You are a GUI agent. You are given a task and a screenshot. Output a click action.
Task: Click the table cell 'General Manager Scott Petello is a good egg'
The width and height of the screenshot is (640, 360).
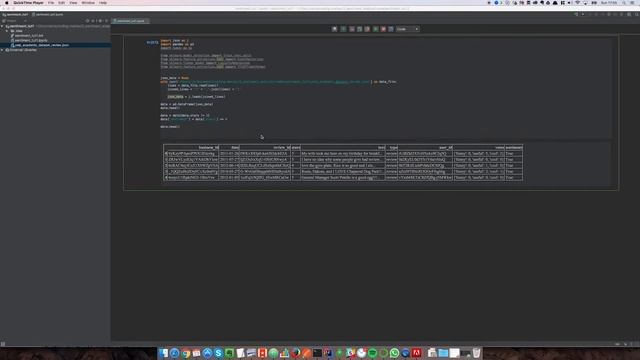(x=343, y=178)
